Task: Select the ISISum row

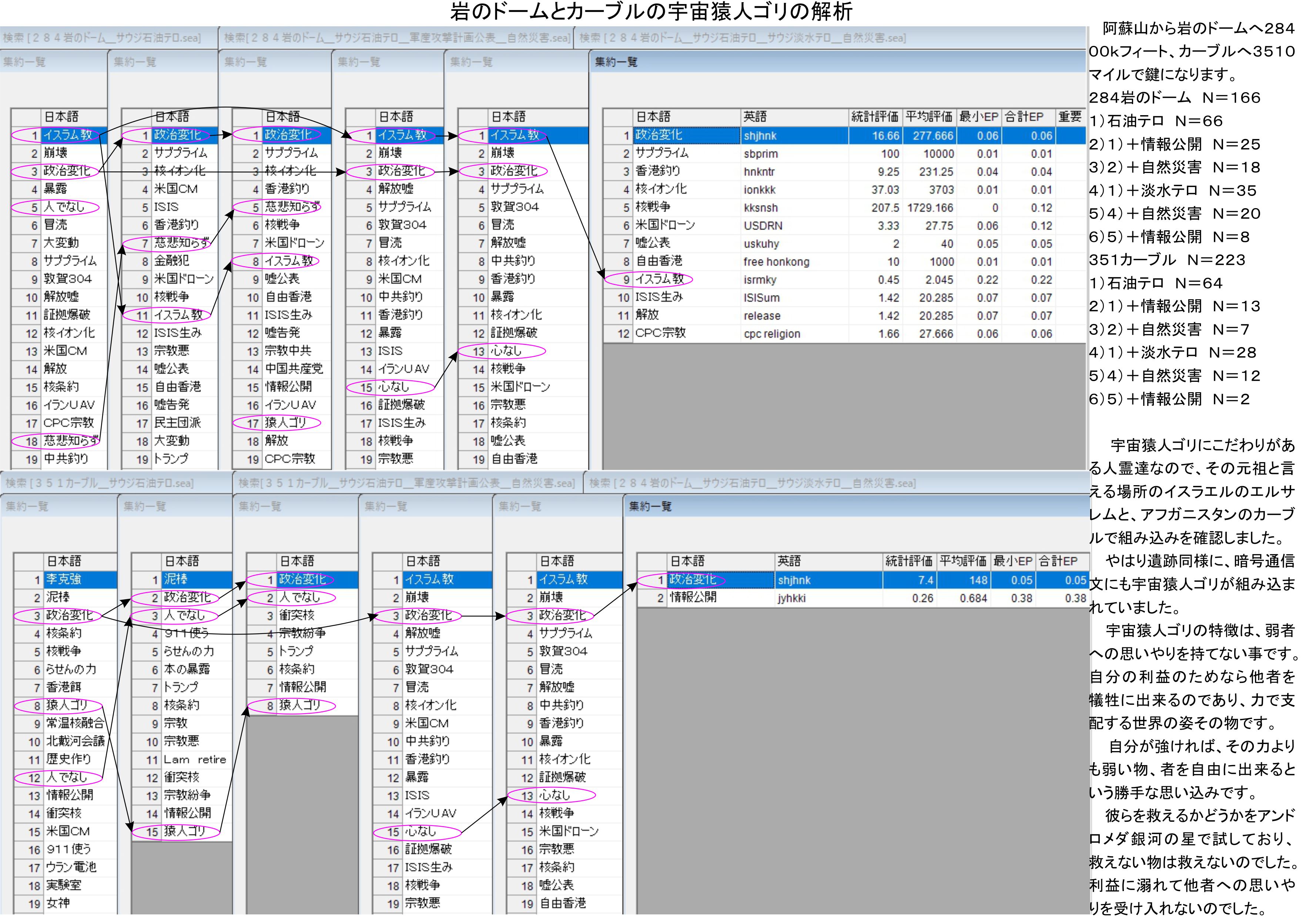Action: point(762,298)
